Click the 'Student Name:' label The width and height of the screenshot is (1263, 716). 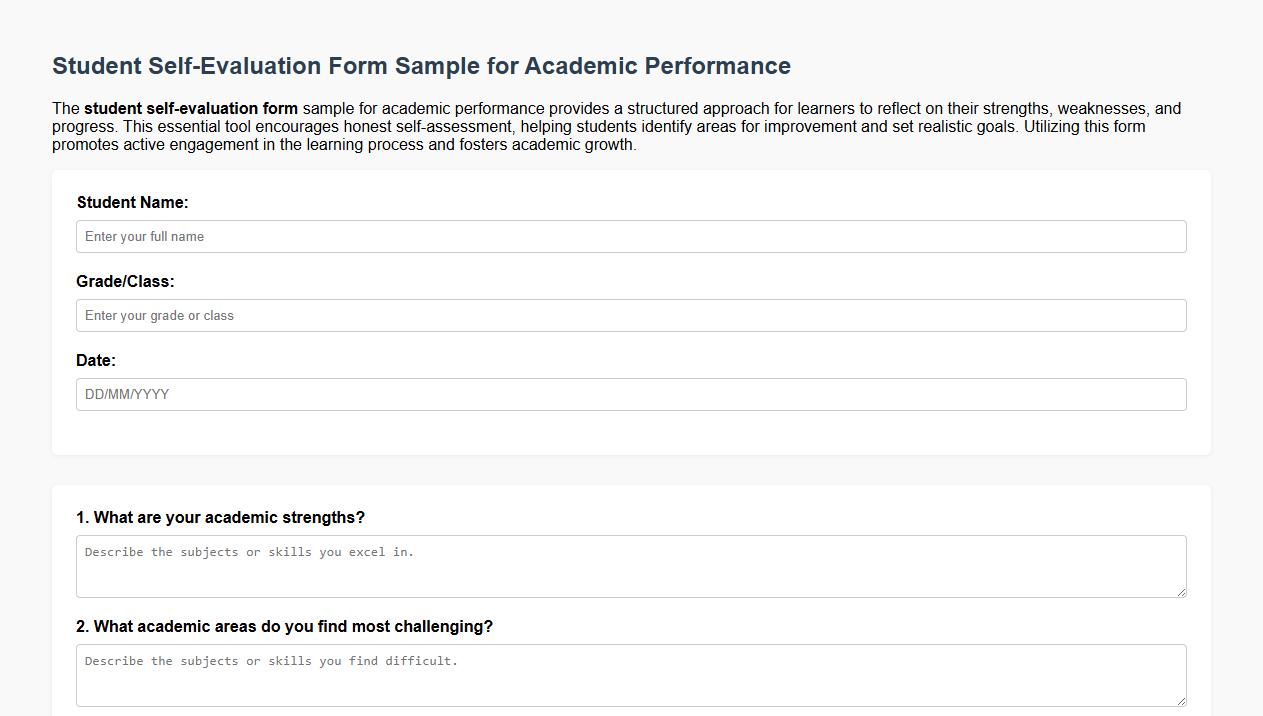coord(132,202)
